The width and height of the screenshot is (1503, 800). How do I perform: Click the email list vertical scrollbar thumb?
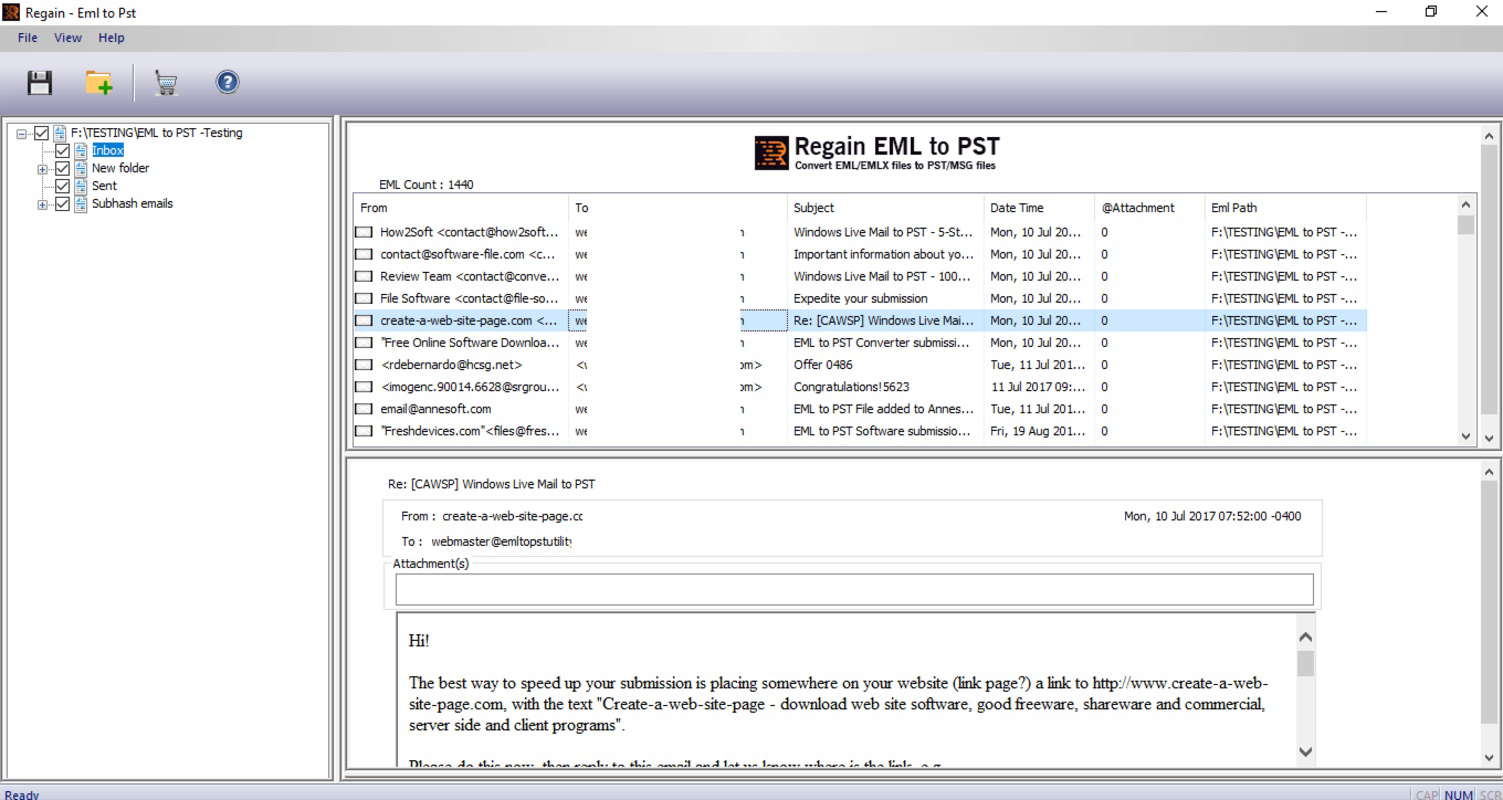click(x=1466, y=225)
